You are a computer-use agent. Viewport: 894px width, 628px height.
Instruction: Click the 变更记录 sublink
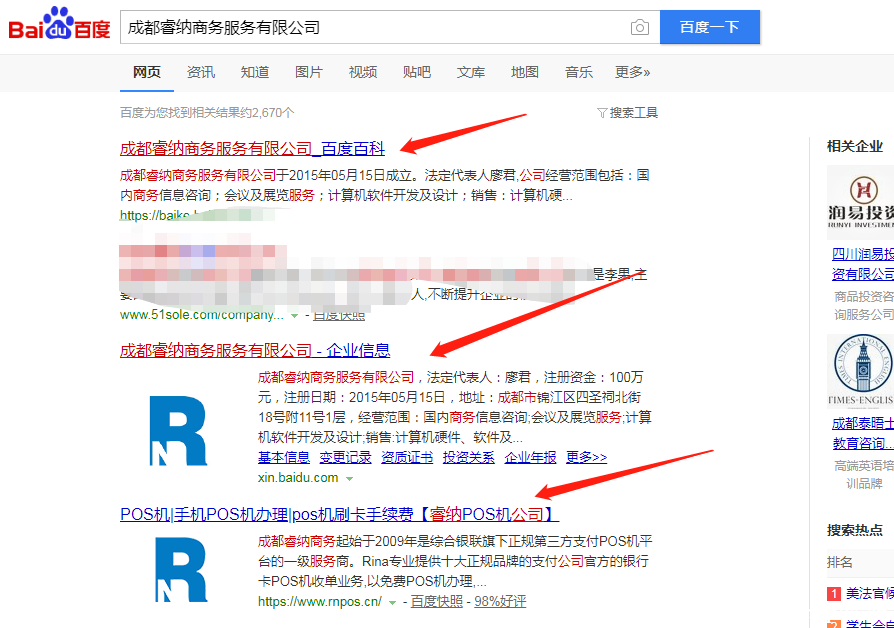[x=345, y=457]
